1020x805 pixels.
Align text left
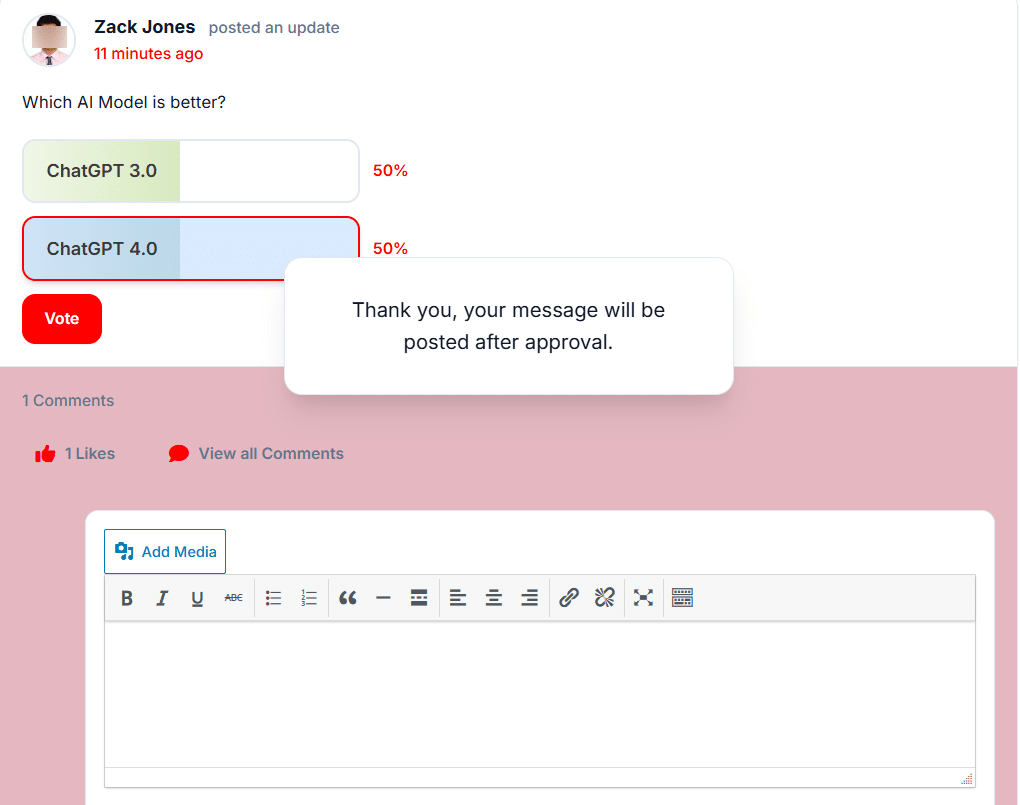[x=458, y=597]
